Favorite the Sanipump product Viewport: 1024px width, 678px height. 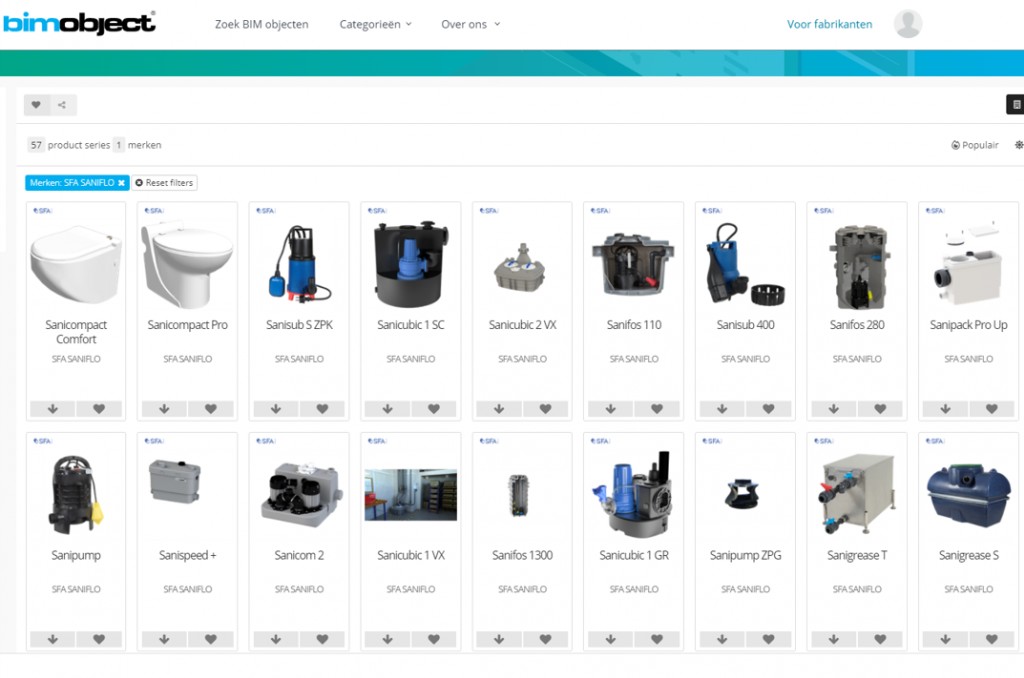click(99, 639)
